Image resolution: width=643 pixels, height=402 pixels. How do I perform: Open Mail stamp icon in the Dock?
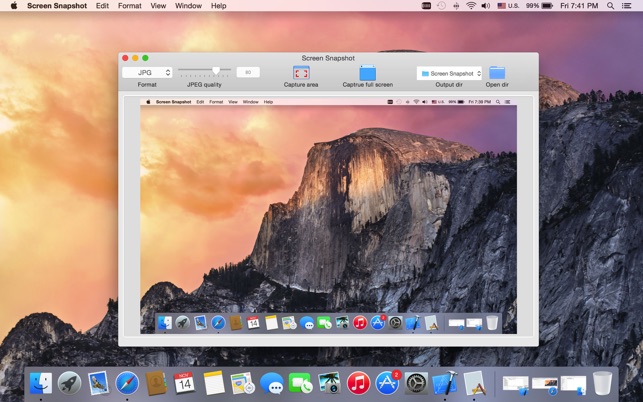tap(98, 383)
